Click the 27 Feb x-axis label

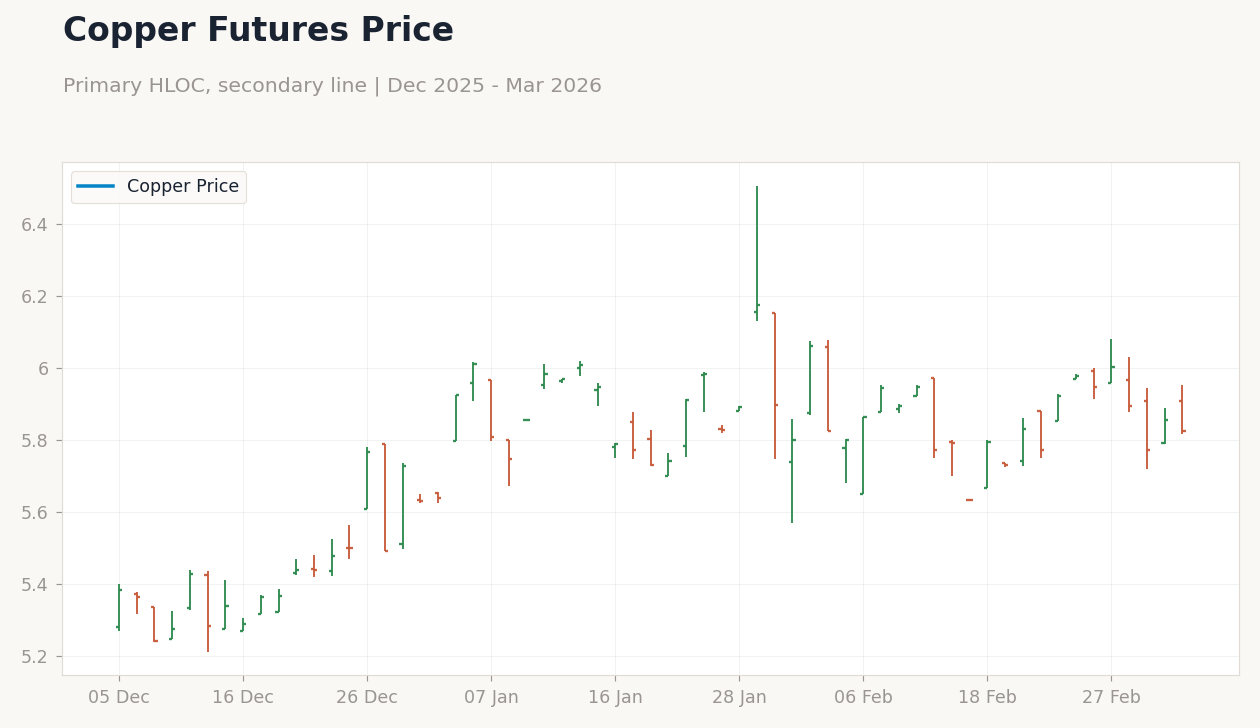(x=1111, y=698)
